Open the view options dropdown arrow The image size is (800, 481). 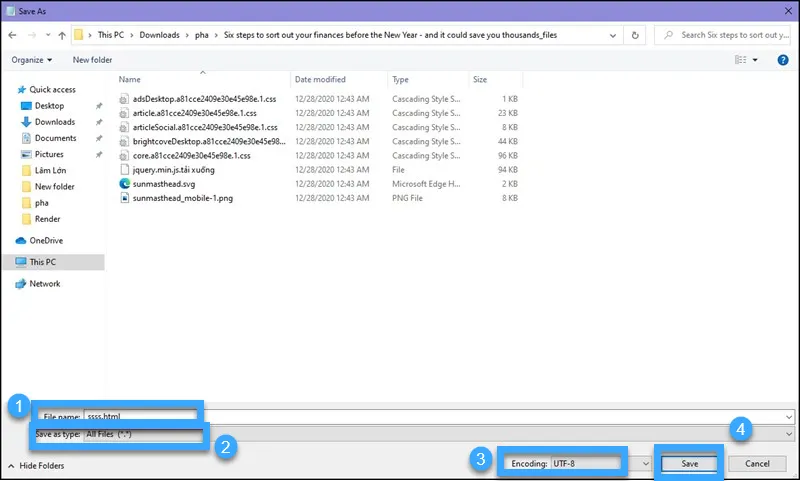755,60
